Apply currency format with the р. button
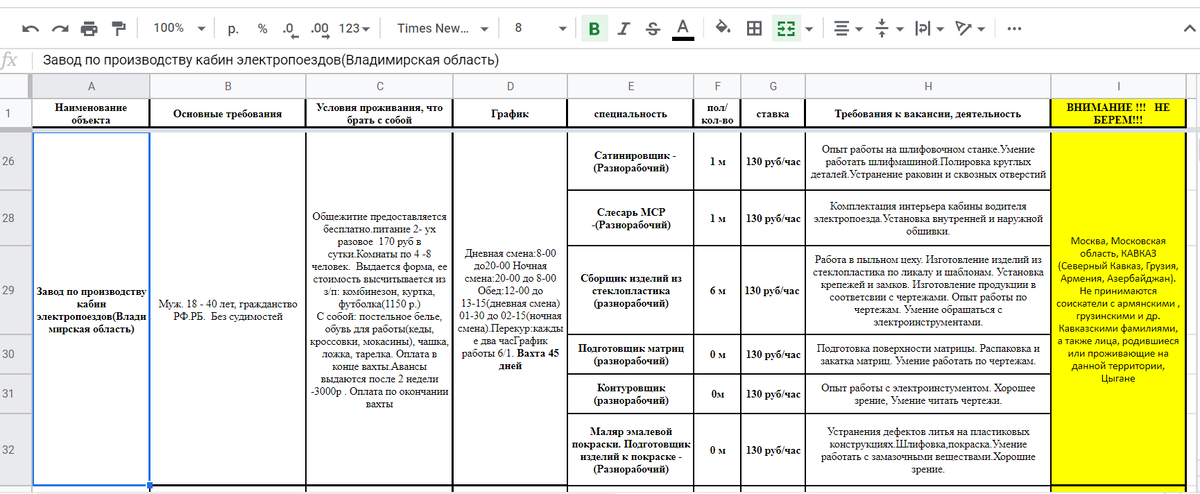Viewport: 1200px width, 494px height. 234,28
